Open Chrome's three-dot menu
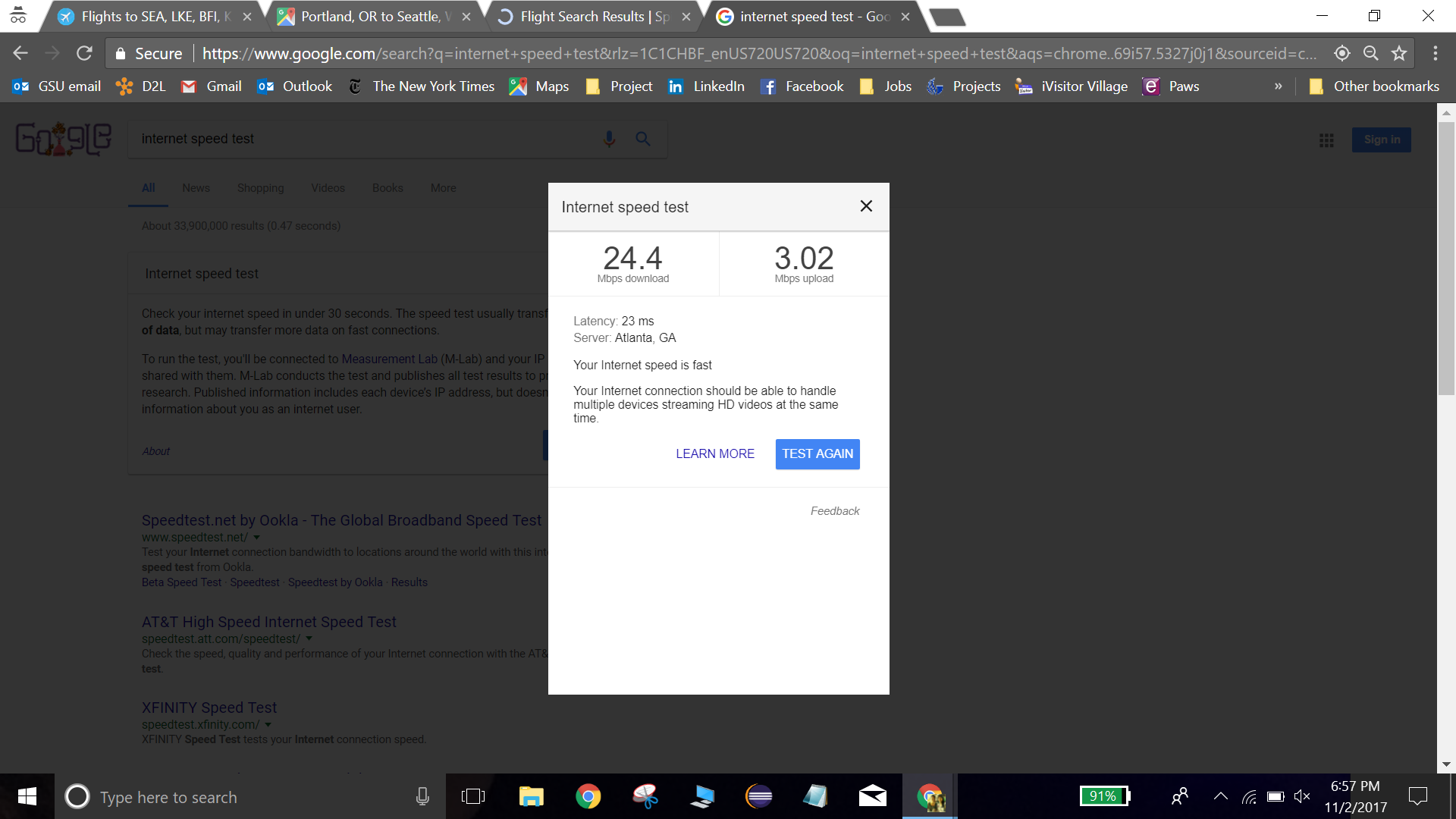Image resolution: width=1456 pixels, height=819 pixels. point(1436,53)
